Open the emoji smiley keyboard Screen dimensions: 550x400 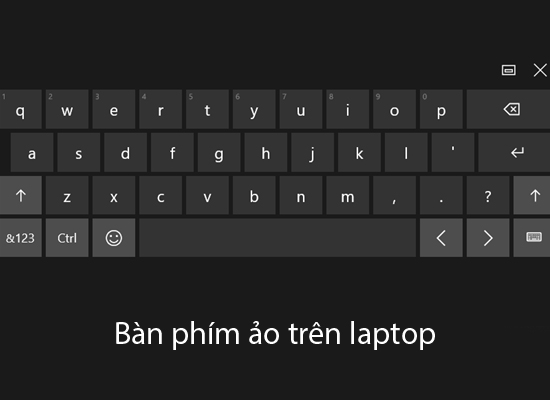click(x=114, y=238)
